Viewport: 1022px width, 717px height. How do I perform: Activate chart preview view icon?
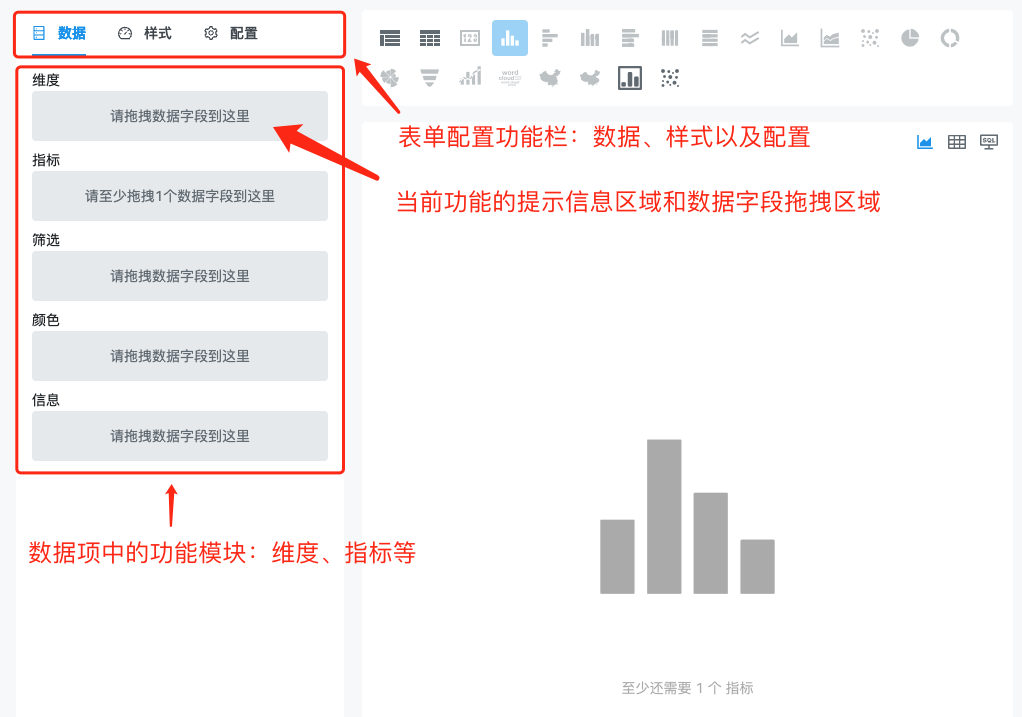924,142
